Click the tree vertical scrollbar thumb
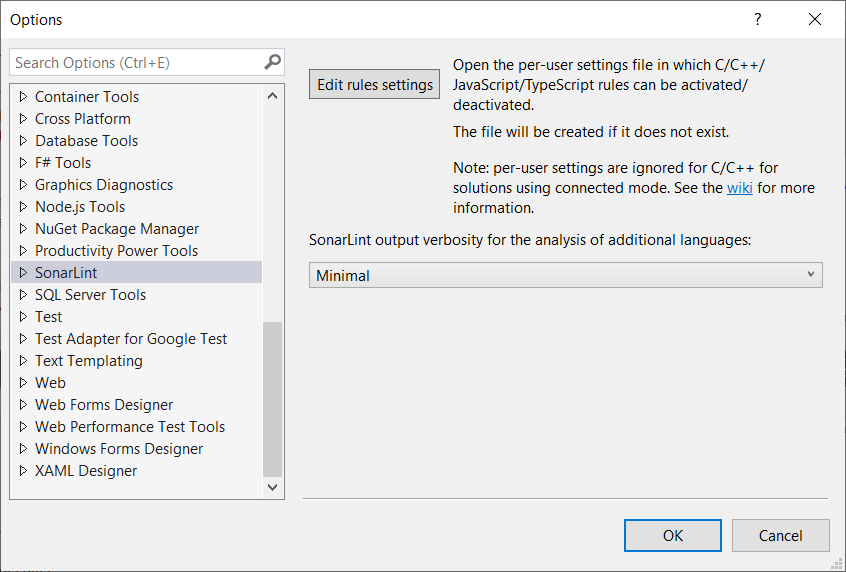846x572 pixels. [x=272, y=399]
